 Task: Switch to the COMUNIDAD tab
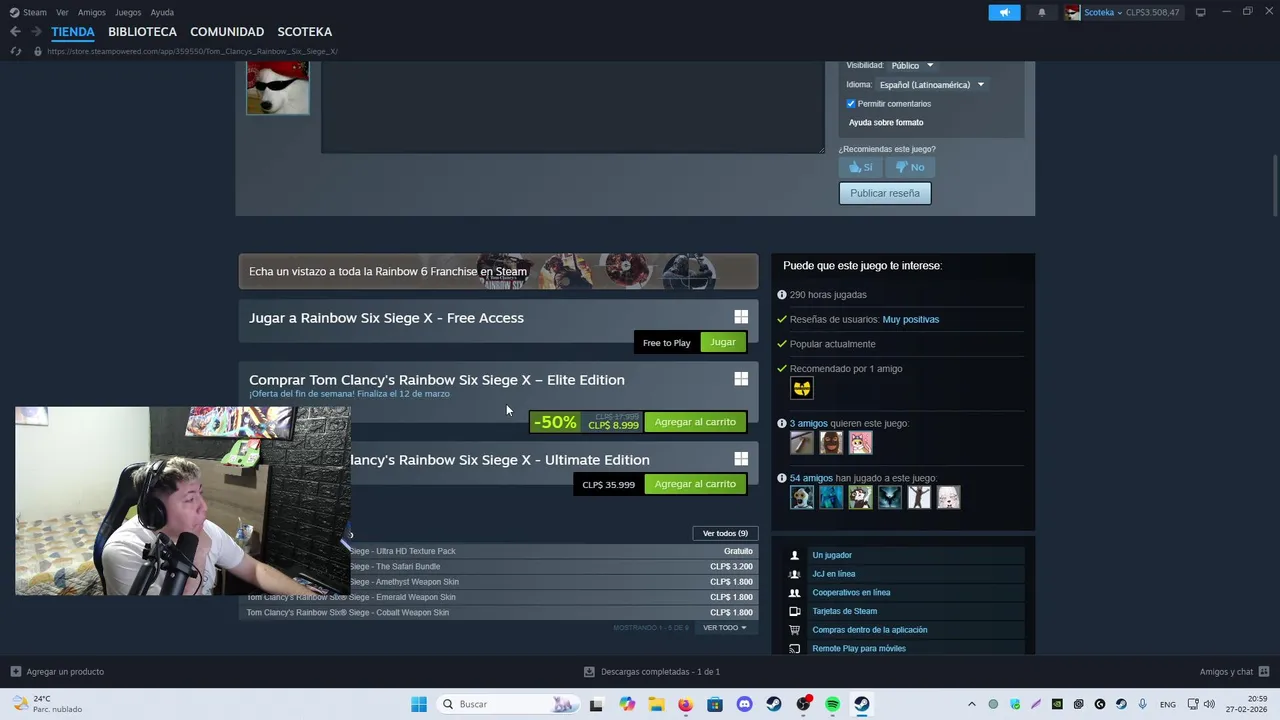point(227,32)
